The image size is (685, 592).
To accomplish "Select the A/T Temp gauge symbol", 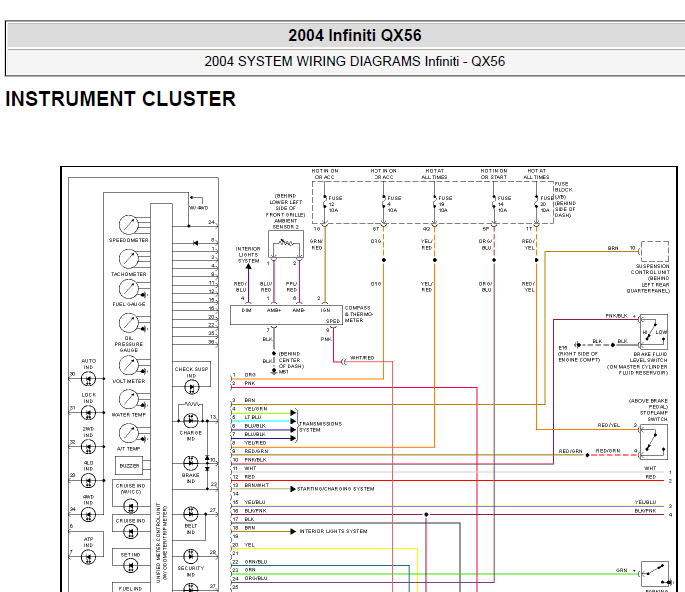I will [x=129, y=433].
